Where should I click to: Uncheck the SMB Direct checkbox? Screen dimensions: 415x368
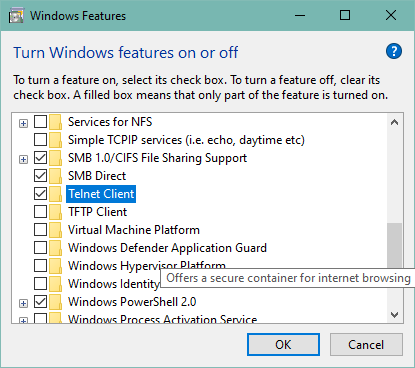(40, 176)
